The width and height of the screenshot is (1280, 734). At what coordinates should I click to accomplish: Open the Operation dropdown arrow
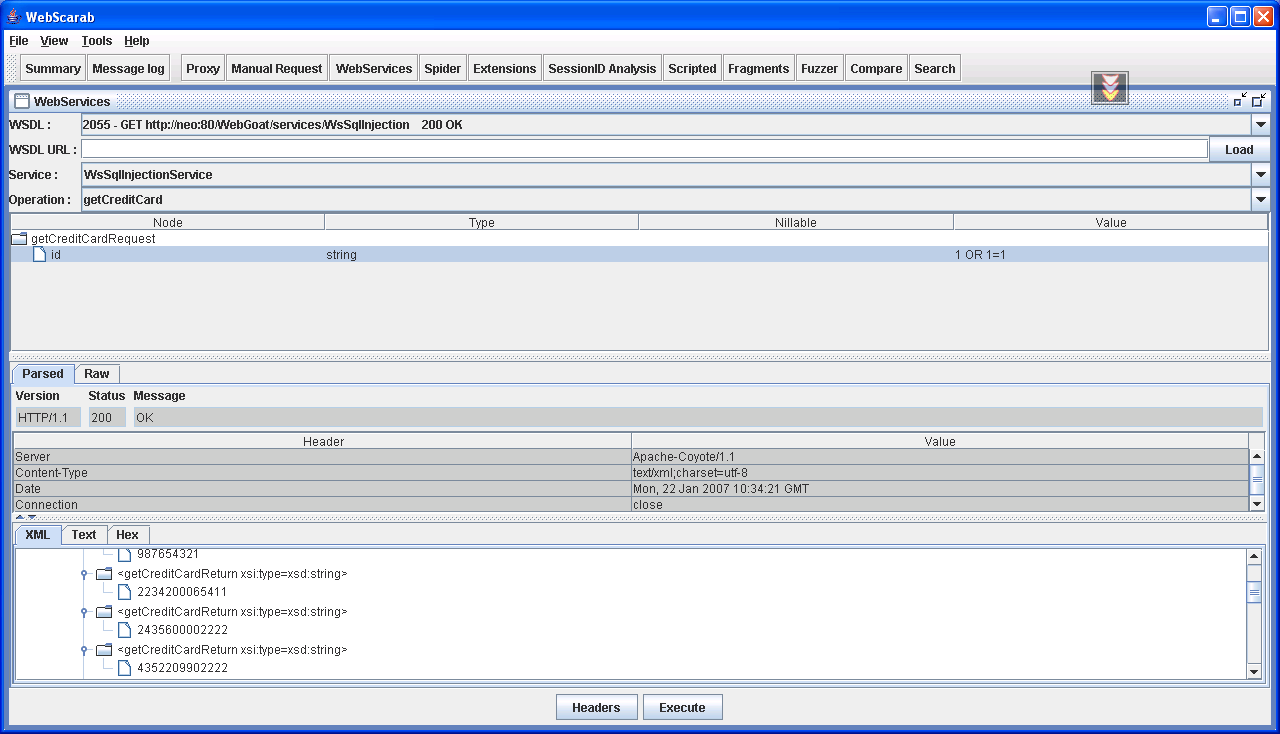click(x=1260, y=199)
